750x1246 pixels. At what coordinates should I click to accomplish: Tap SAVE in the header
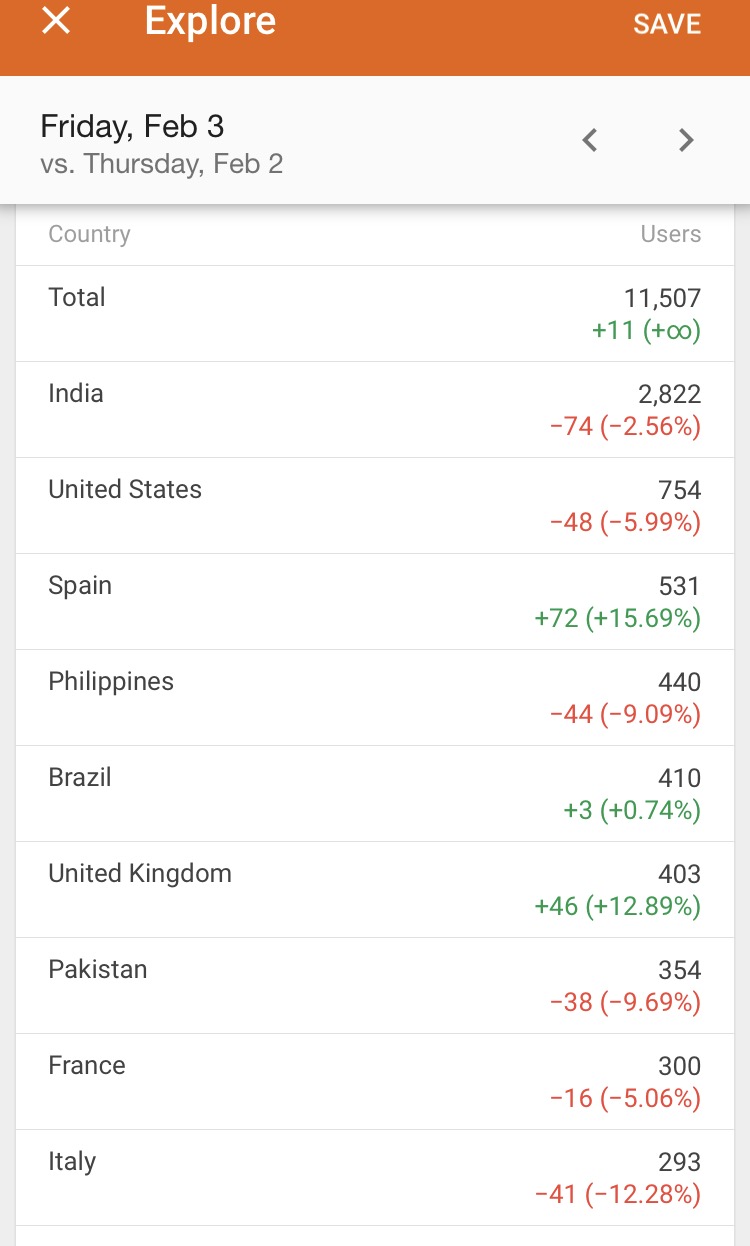(667, 24)
